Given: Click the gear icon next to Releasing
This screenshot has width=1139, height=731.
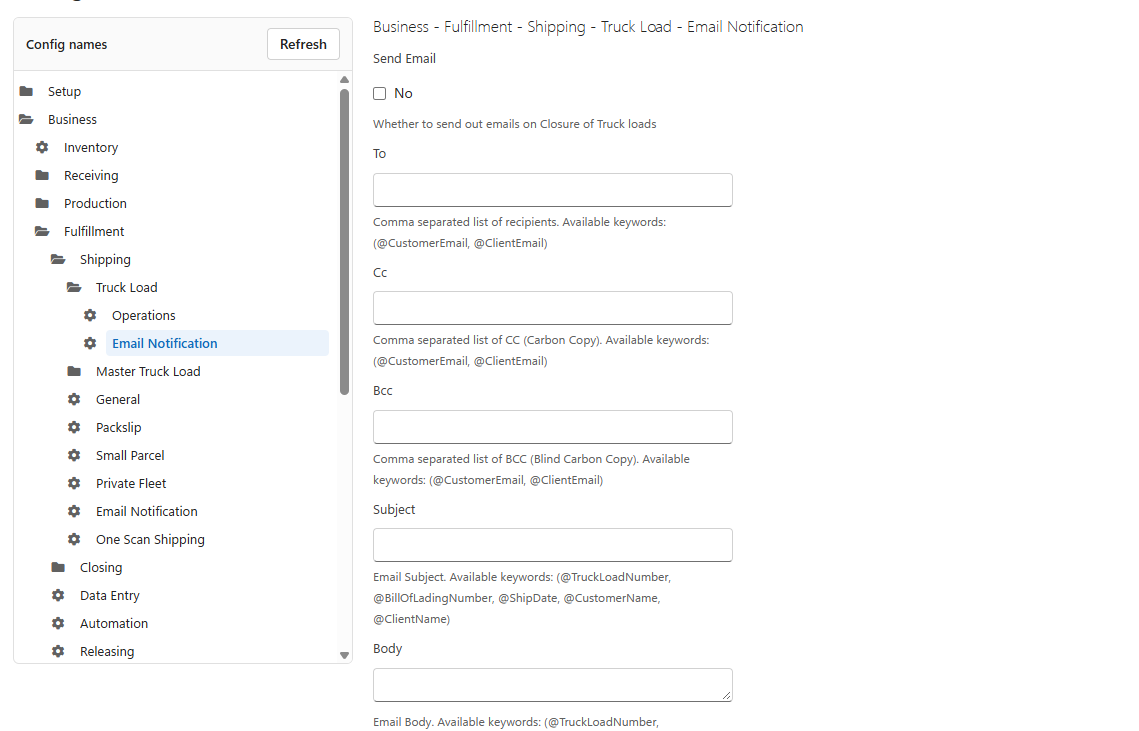Looking at the screenshot, I should [x=58, y=651].
